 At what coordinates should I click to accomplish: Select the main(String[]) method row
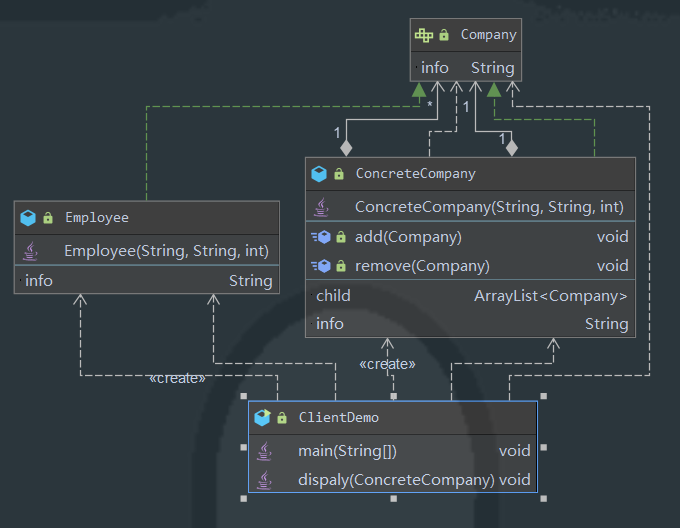393,451
